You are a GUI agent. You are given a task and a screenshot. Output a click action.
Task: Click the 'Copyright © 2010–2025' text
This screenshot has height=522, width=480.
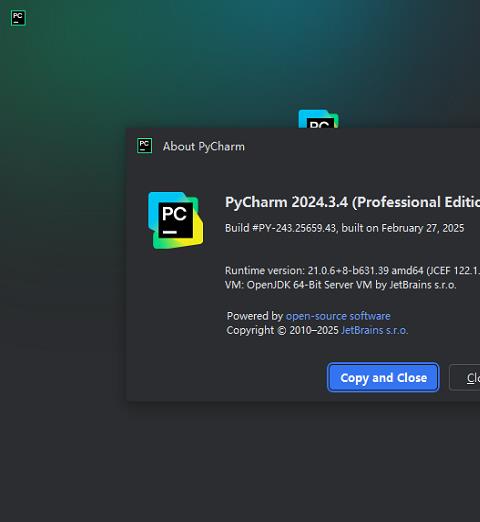tap(282, 330)
